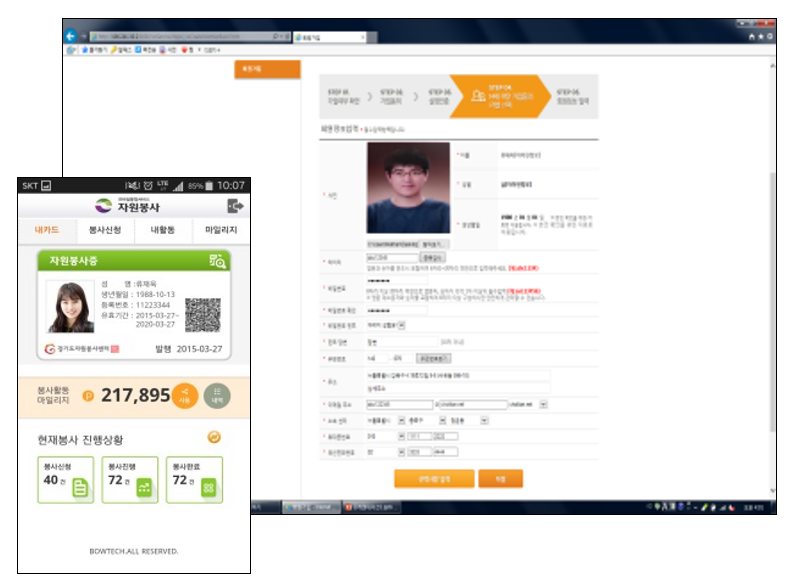Tap the gray 내역 history button
This screenshot has width=792, height=588.
pyautogui.click(x=217, y=395)
